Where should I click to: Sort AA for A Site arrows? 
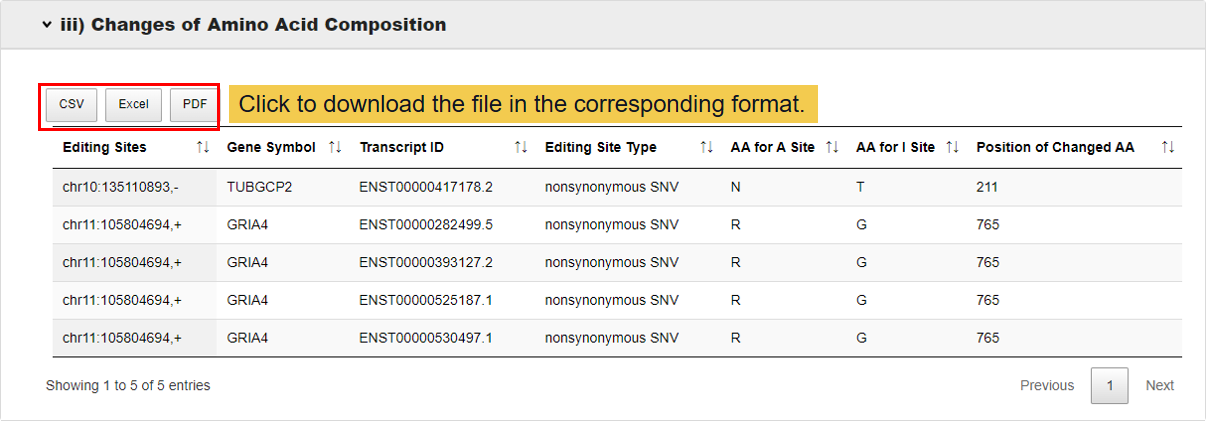point(832,147)
